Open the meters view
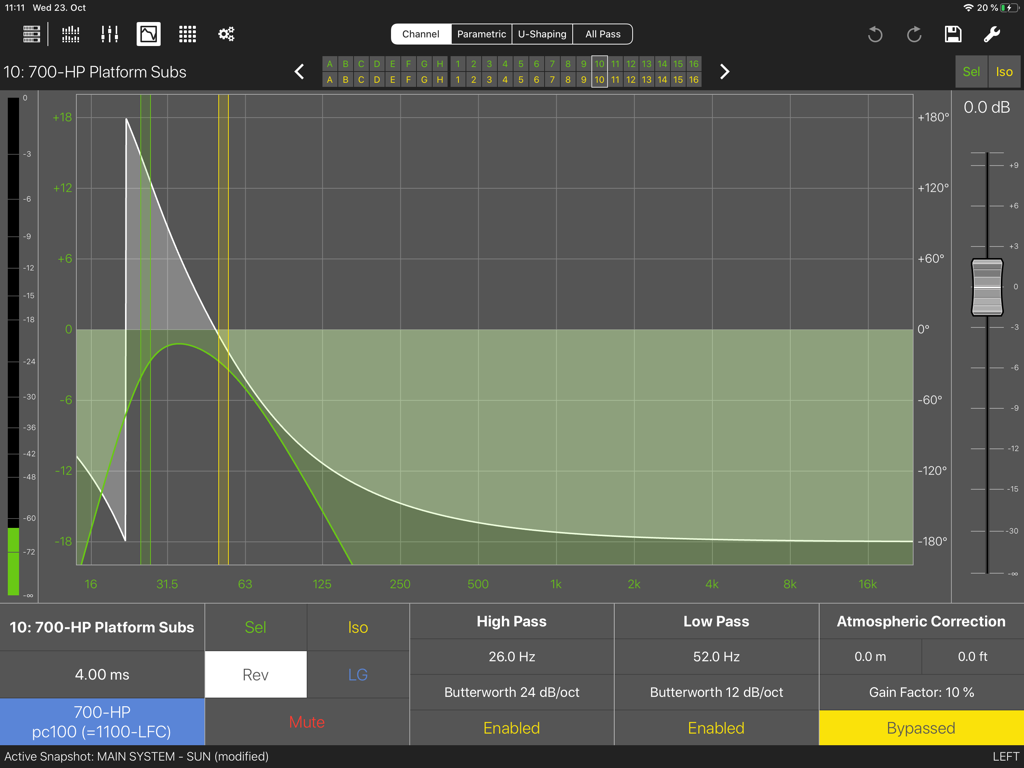The width and height of the screenshot is (1024, 768). (70, 33)
